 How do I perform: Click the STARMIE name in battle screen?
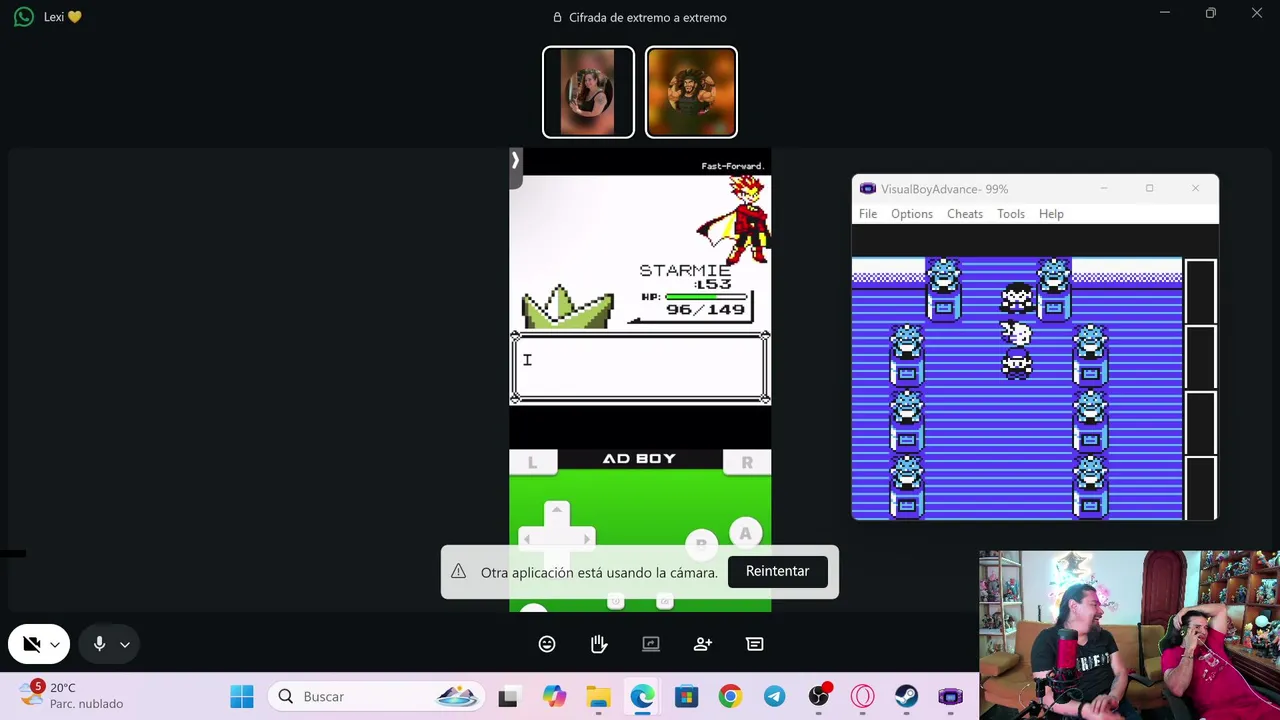click(x=685, y=271)
